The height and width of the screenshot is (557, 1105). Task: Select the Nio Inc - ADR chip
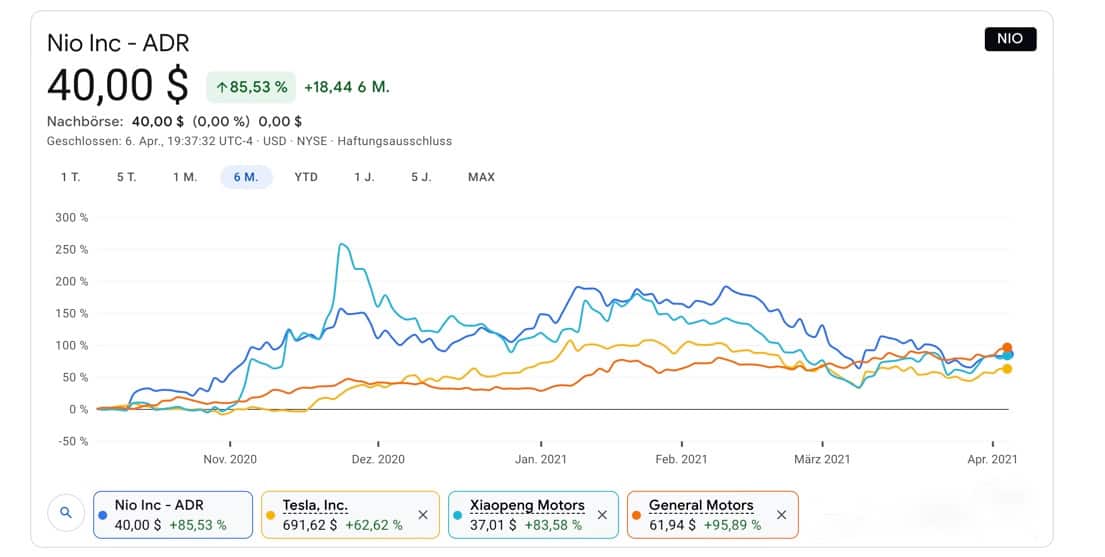(173, 515)
